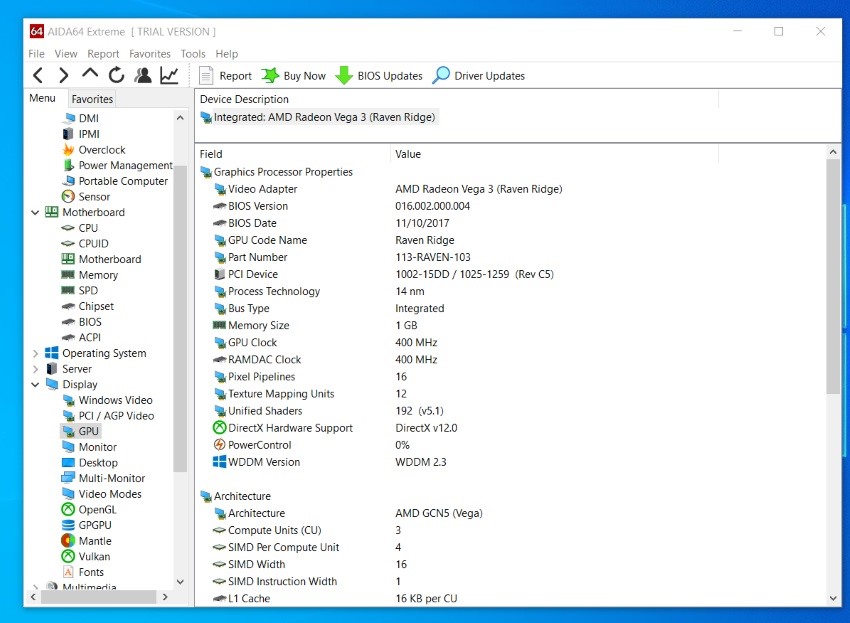This screenshot has height=623, width=850.
Task: Select the Vulkan tree item
Action: coord(86,556)
